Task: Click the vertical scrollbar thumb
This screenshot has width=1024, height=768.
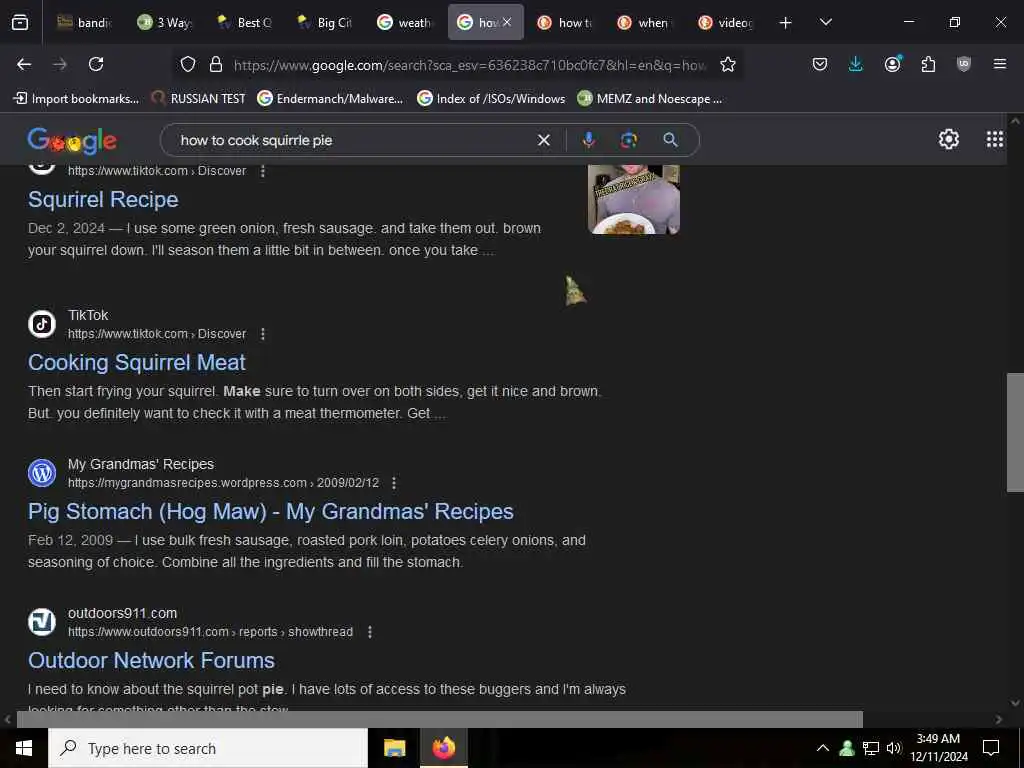Action: 1014,432
